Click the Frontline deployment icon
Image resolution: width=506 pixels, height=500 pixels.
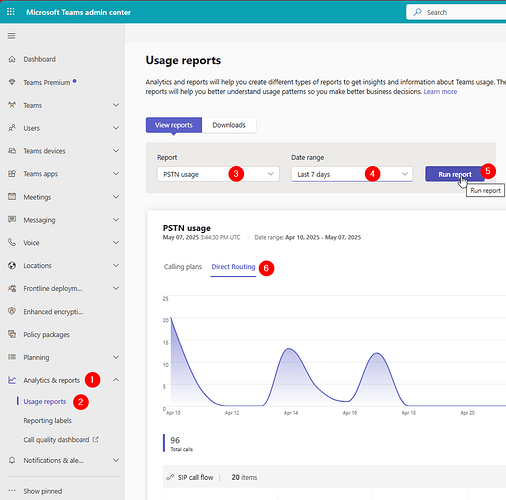[12, 288]
